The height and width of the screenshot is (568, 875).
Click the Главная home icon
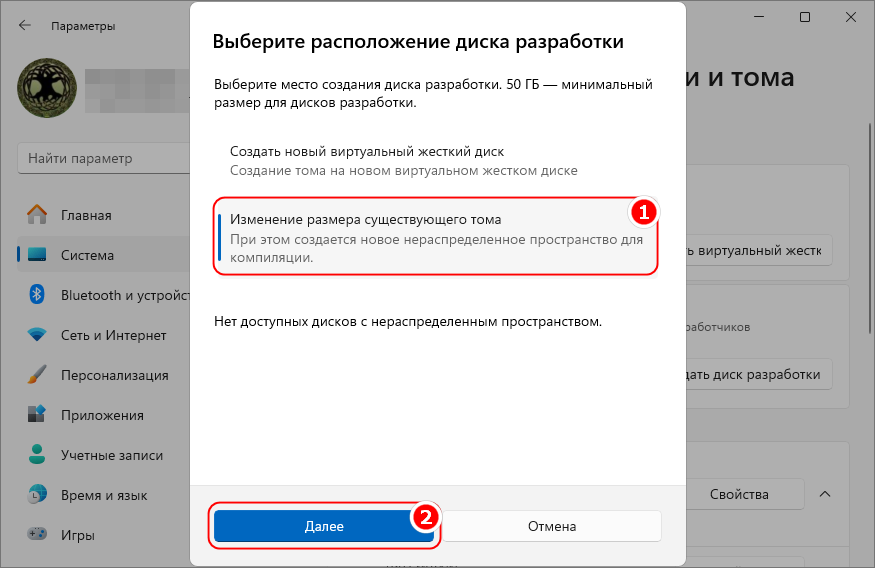[37, 215]
